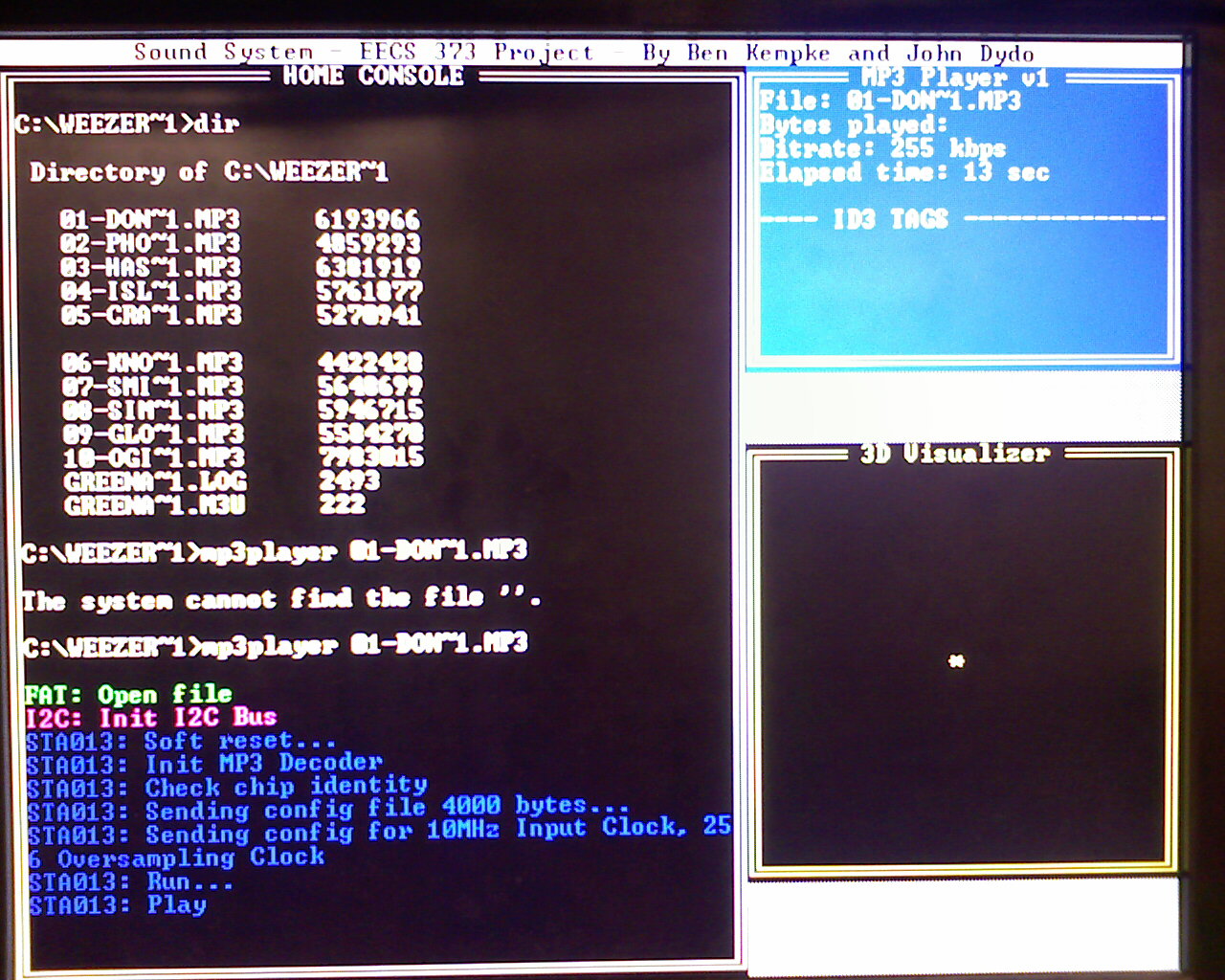The width and height of the screenshot is (1225, 980).
Task: Click the 3D Visualizer panel title
Action: 954,453
